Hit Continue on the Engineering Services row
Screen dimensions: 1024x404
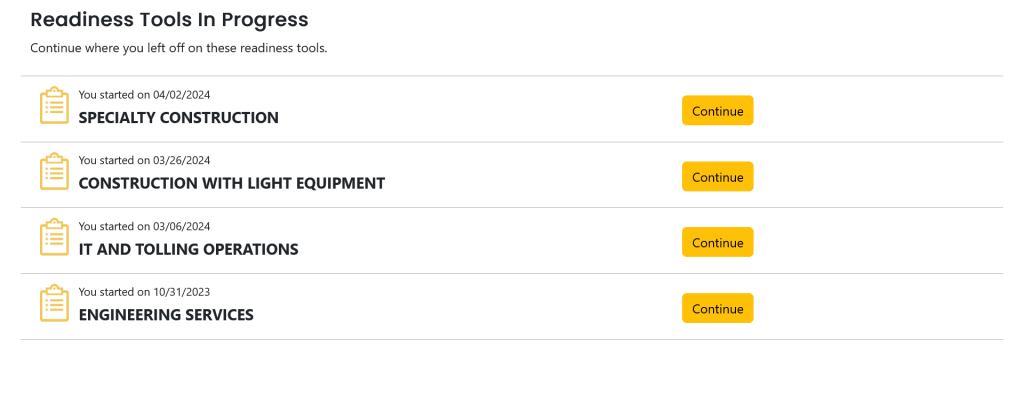pos(717,308)
